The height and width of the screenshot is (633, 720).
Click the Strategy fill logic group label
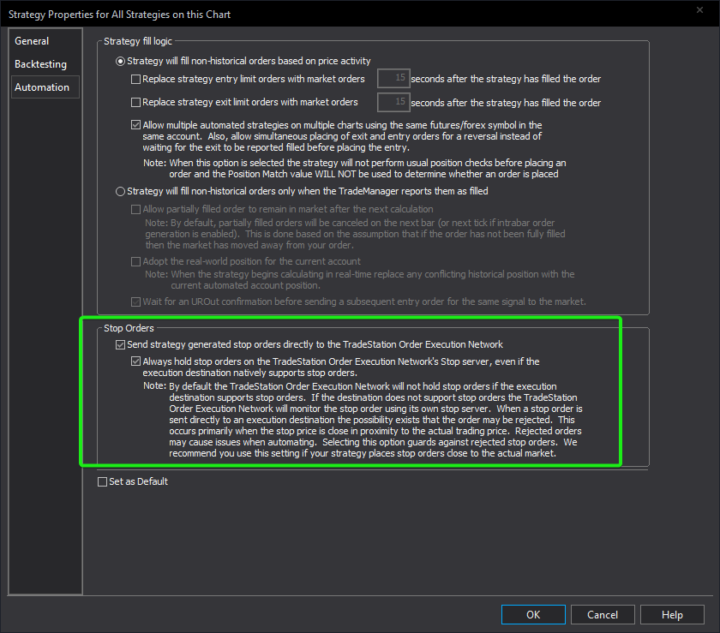138,41
